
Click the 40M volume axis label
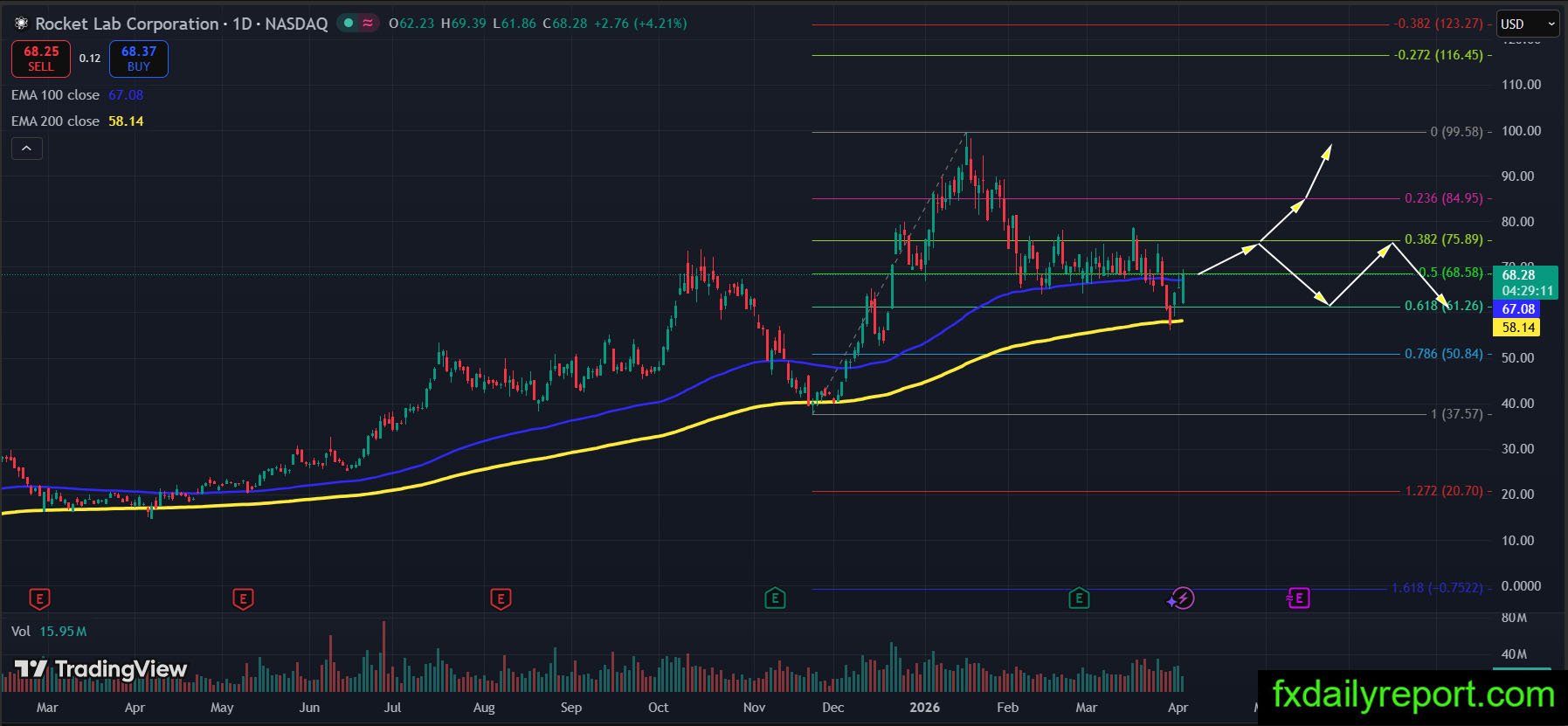point(1514,654)
